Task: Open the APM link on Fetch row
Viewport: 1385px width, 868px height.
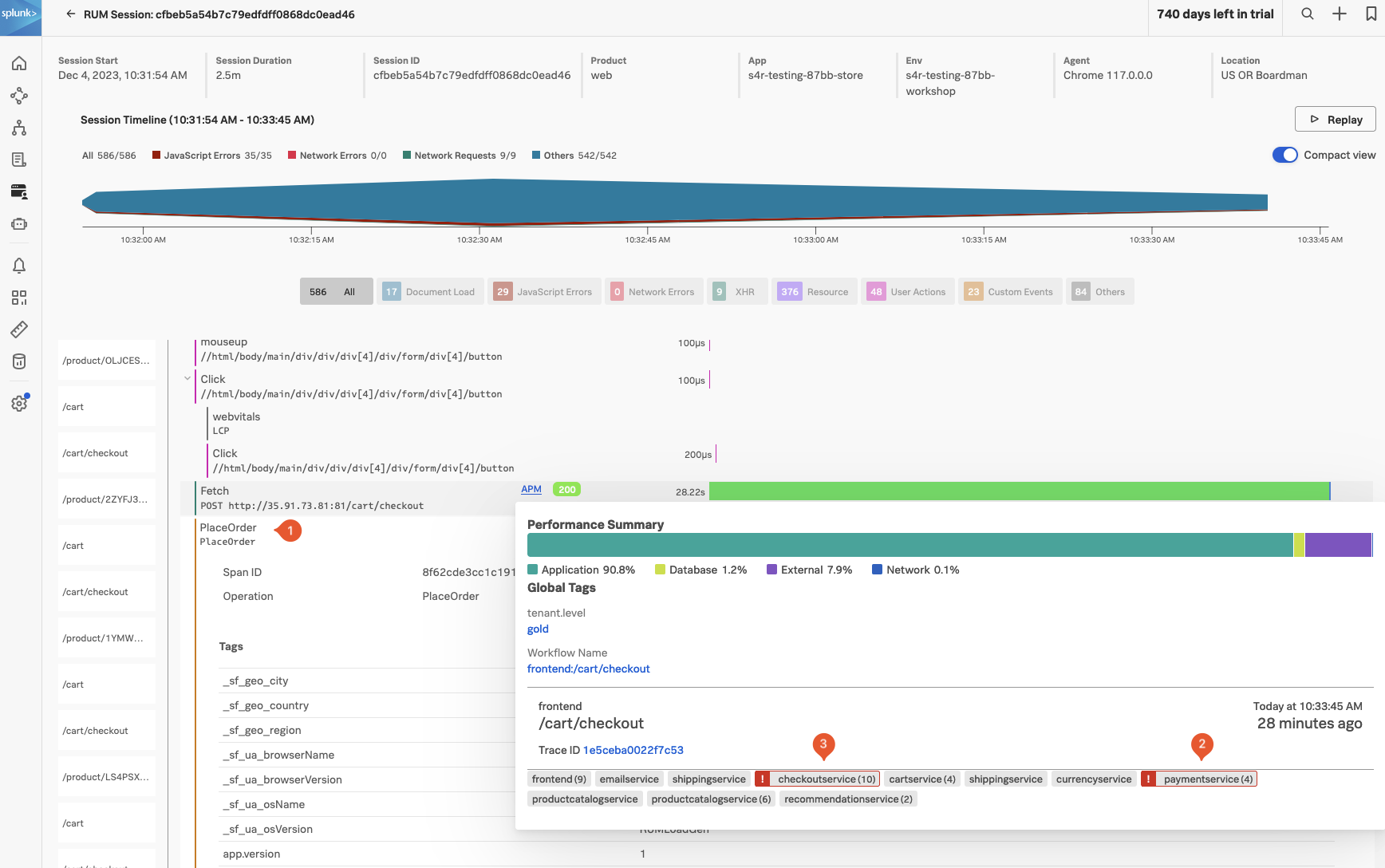Action: click(531, 489)
